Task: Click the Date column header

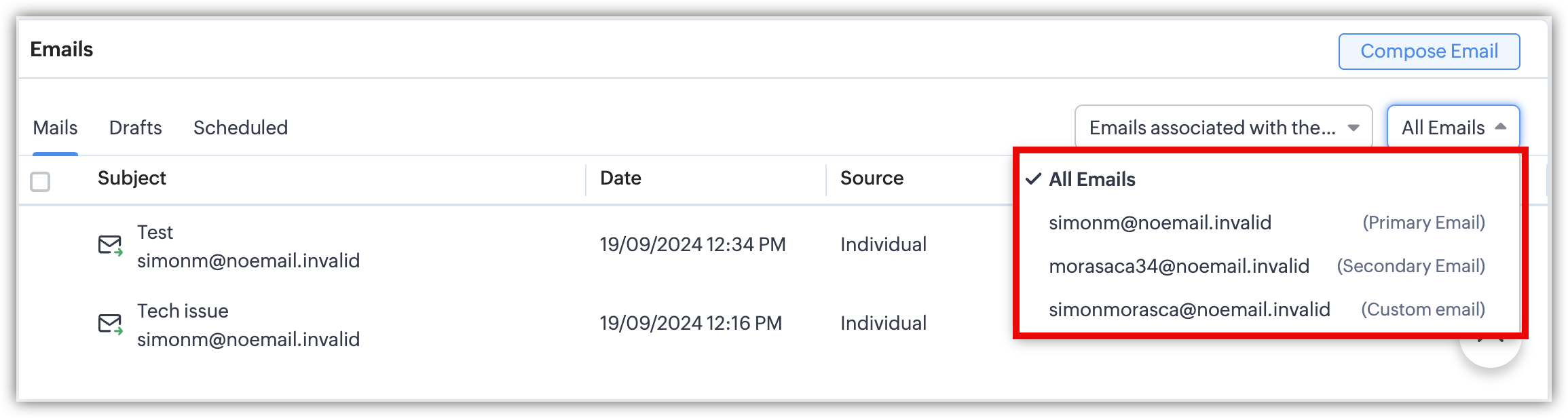Action: 620,178
